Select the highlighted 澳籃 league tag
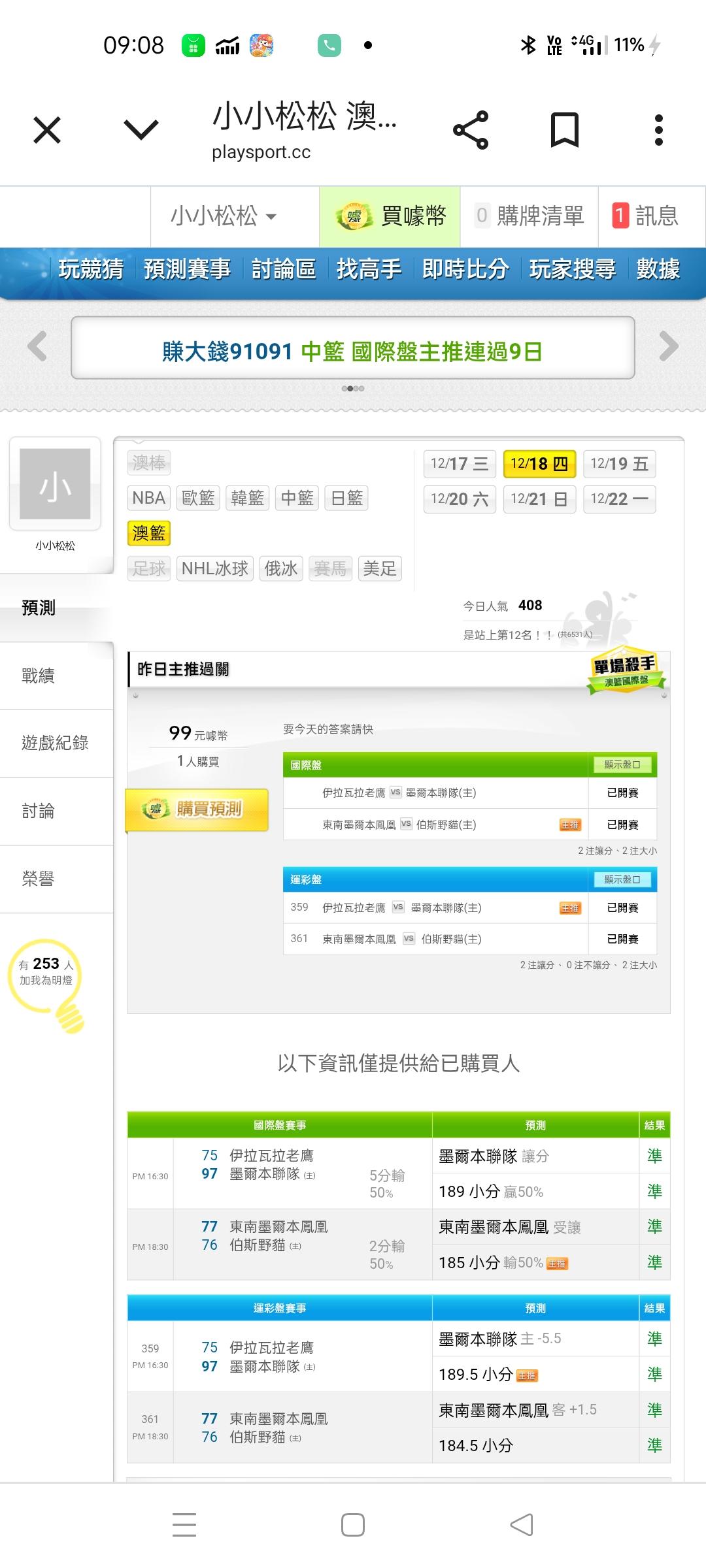Screen dimensions: 706x1568 (148, 533)
